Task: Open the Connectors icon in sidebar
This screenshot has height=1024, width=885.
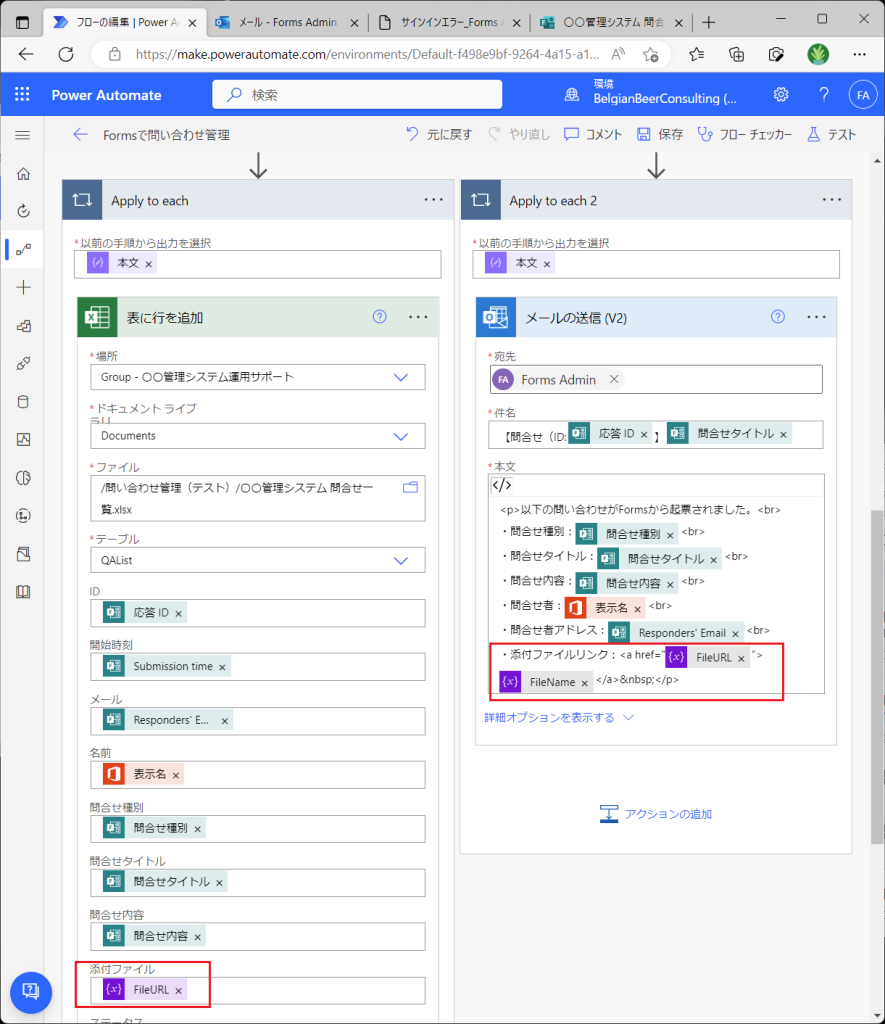Action: (24, 363)
